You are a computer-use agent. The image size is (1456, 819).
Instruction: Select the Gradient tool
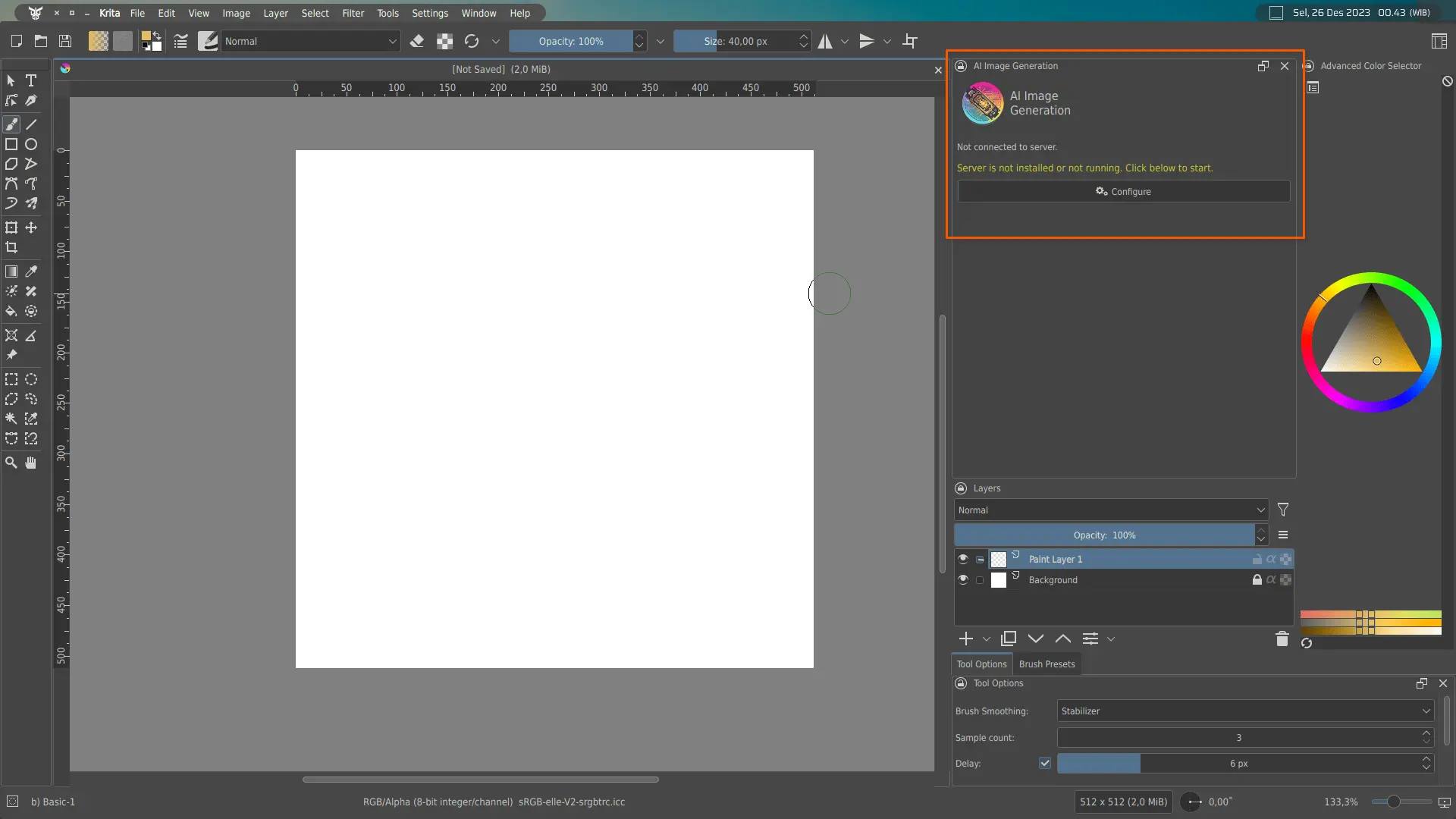tap(11, 271)
